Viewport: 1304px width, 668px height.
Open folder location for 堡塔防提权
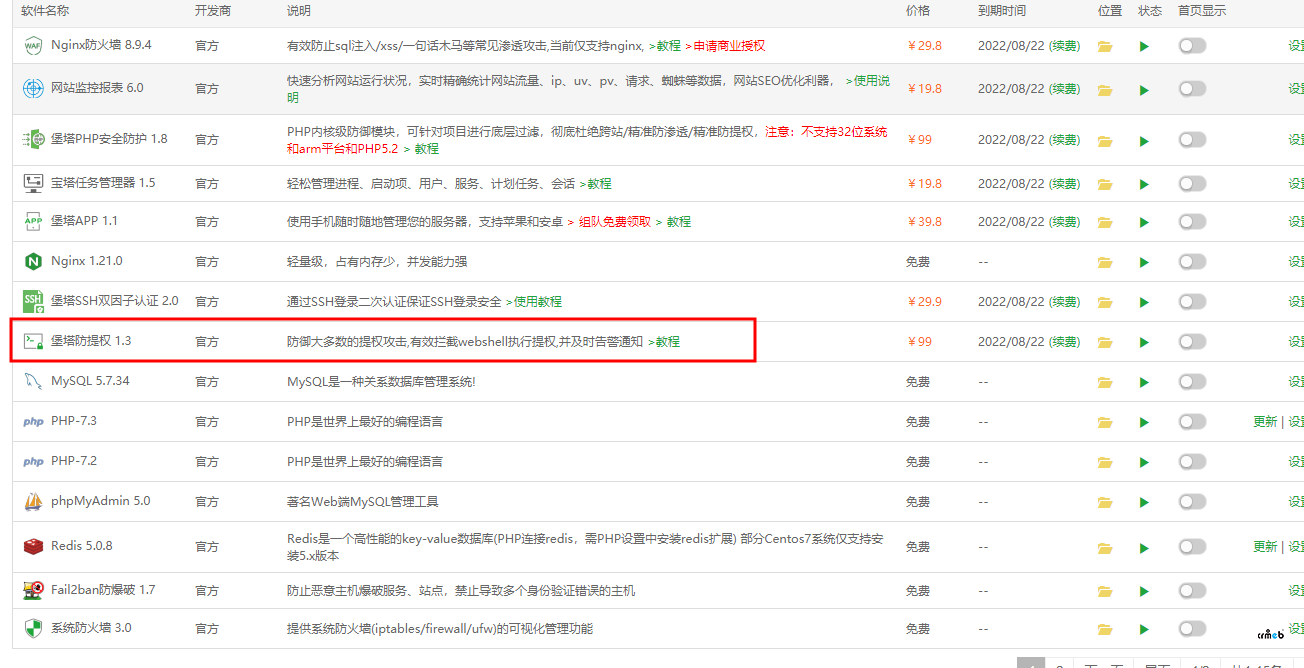click(x=1105, y=342)
